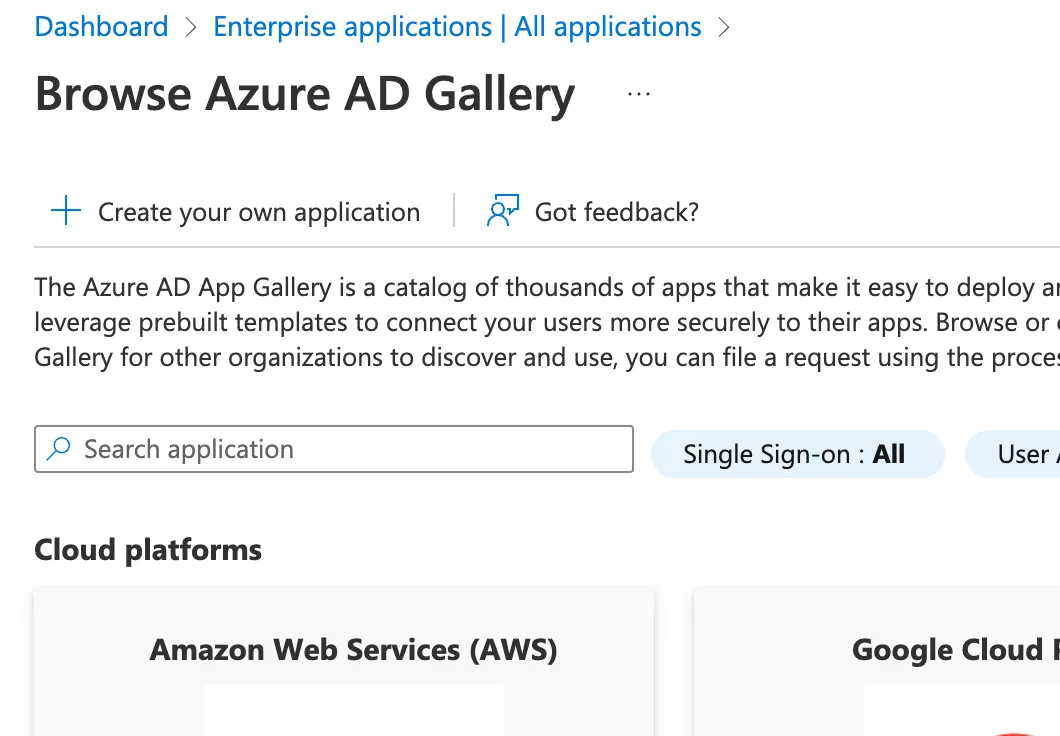Open the Dashboard breadcrumb link
Image resolution: width=1060 pixels, height=736 pixels.
(x=101, y=27)
